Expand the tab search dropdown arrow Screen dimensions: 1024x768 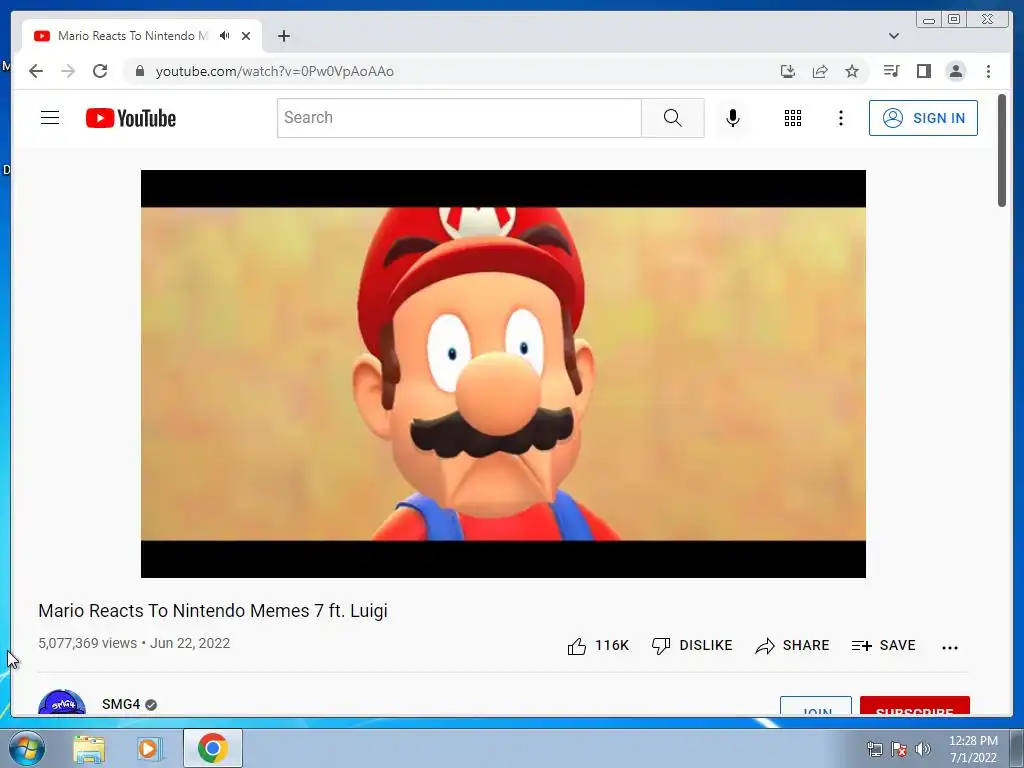pos(894,36)
